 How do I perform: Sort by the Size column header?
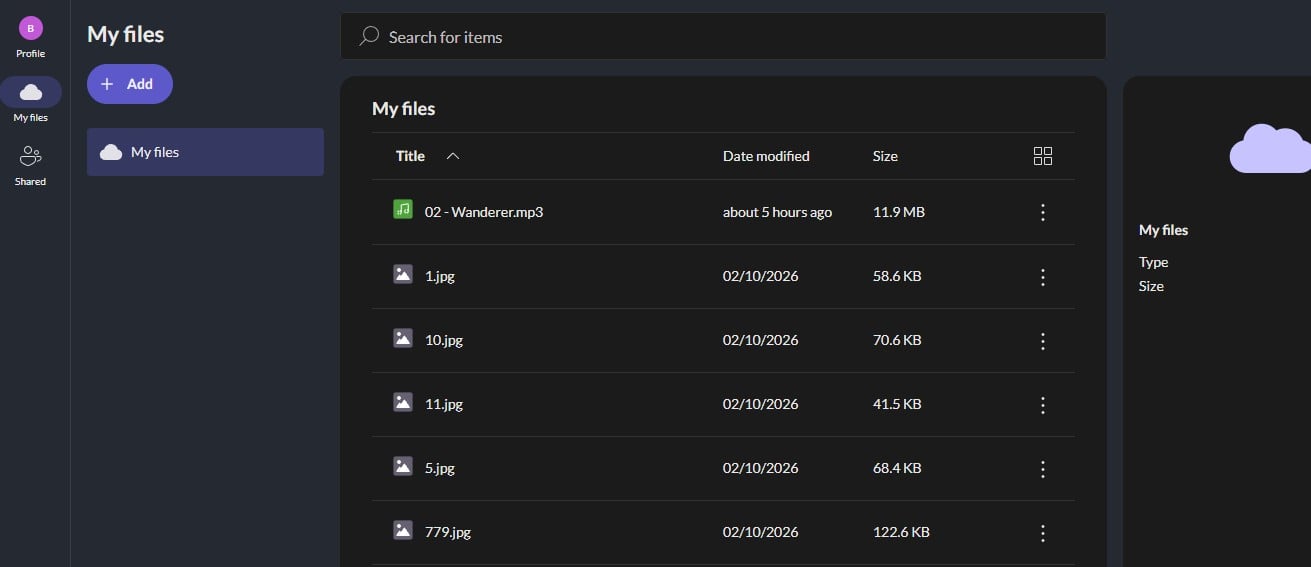[885, 156]
